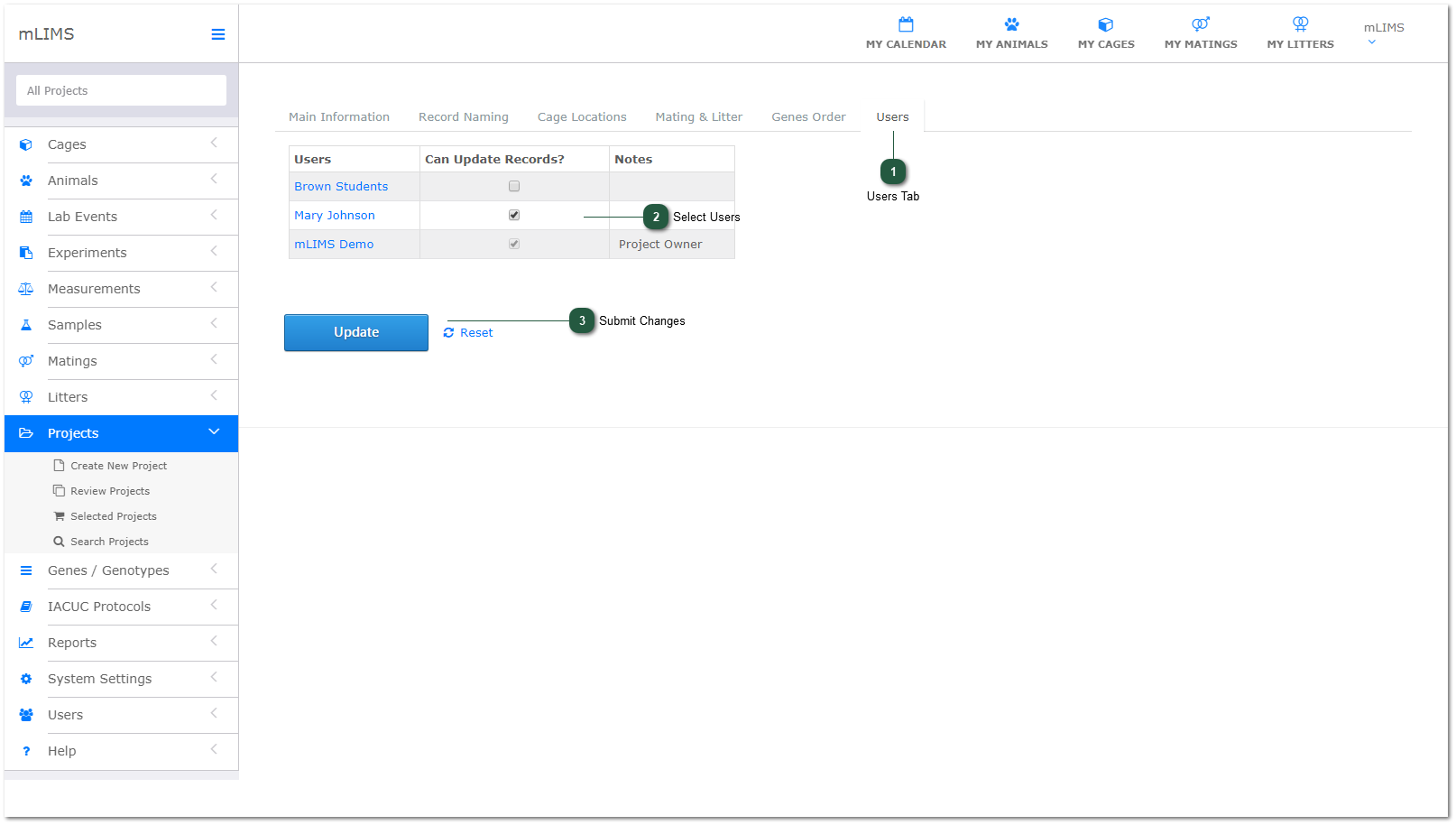Open mLIMS Demo user link
Screen dimensions: 1456x825
334,245
